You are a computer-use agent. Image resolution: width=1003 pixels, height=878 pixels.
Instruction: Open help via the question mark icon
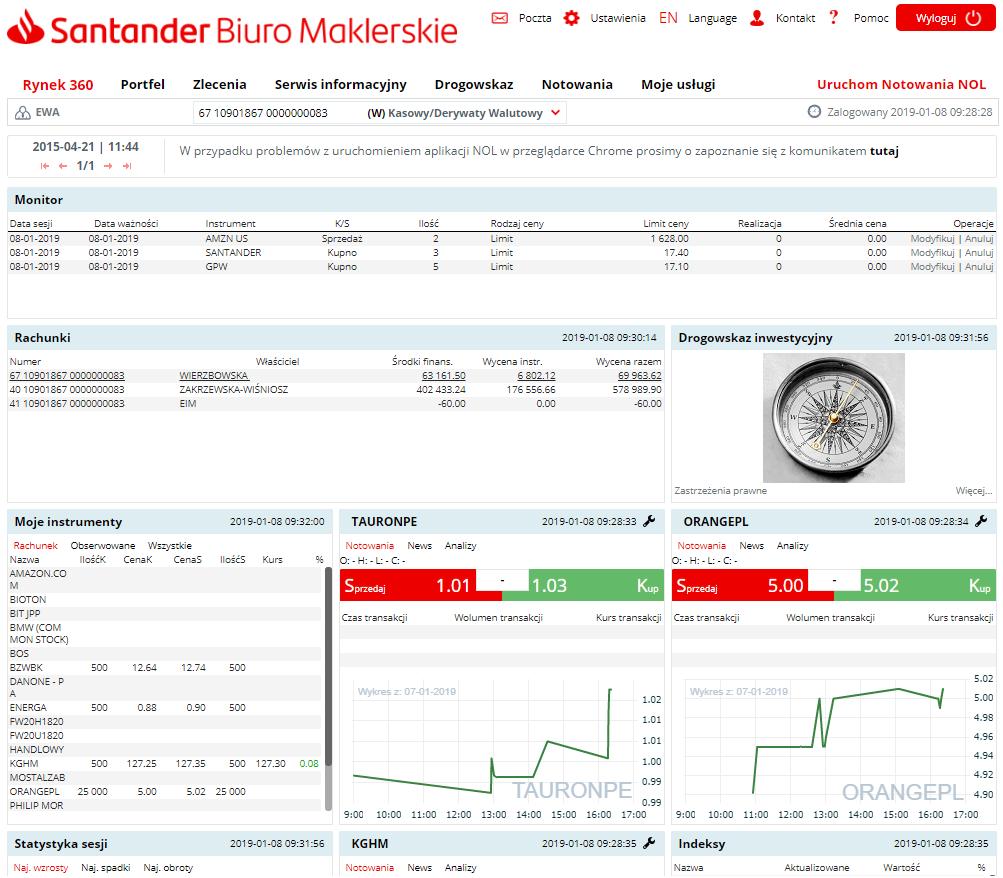click(x=833, y=17)
